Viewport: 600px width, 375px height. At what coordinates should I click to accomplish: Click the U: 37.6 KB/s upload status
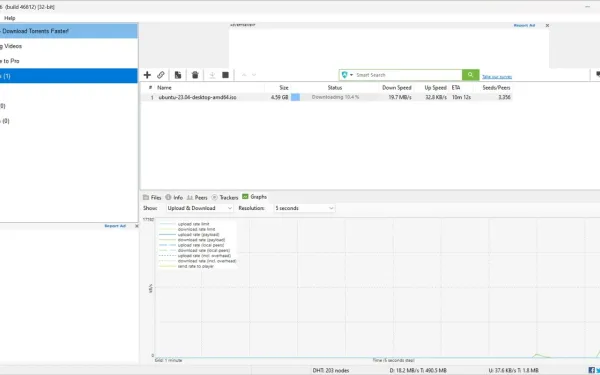[514, 370]
